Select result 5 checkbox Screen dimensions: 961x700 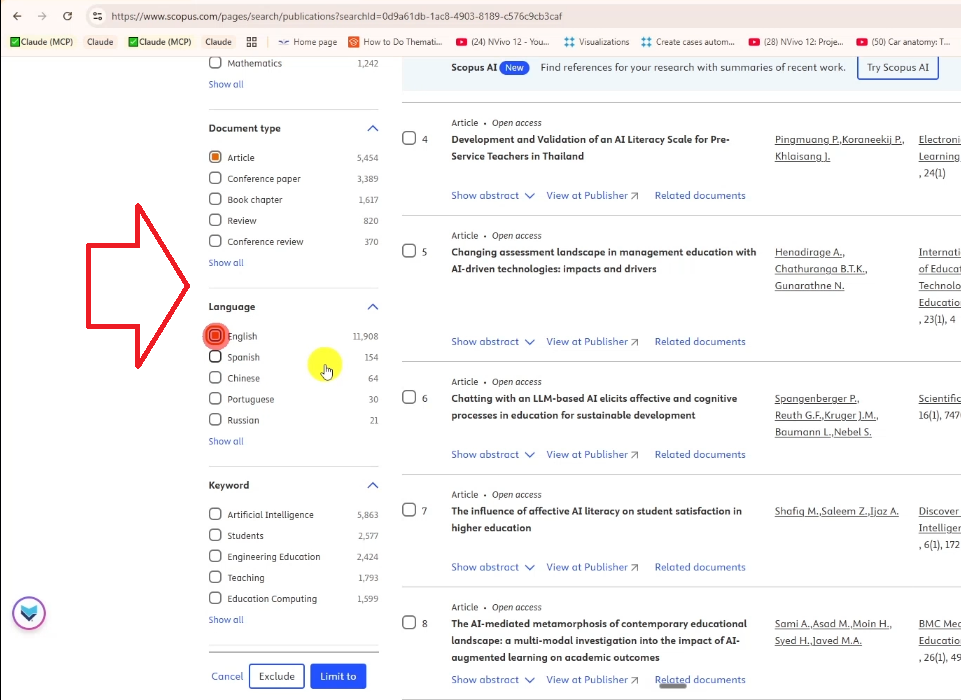(409, 251)
